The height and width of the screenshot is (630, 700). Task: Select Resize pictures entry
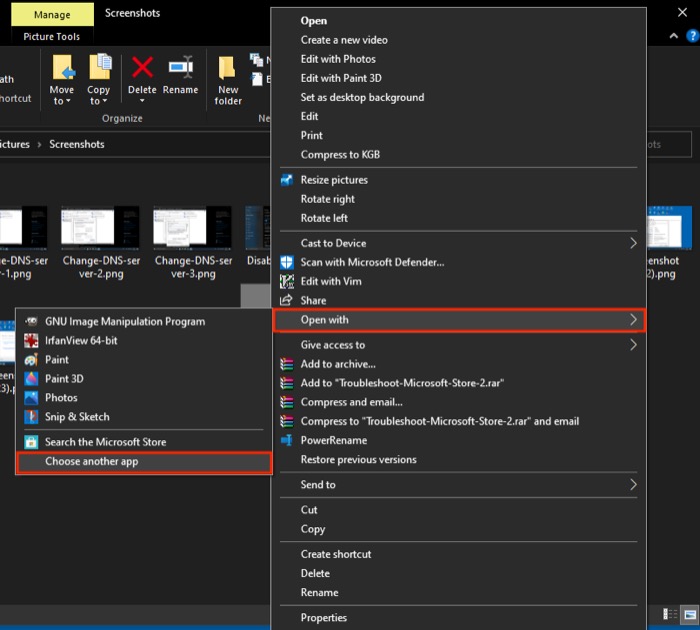458,180
